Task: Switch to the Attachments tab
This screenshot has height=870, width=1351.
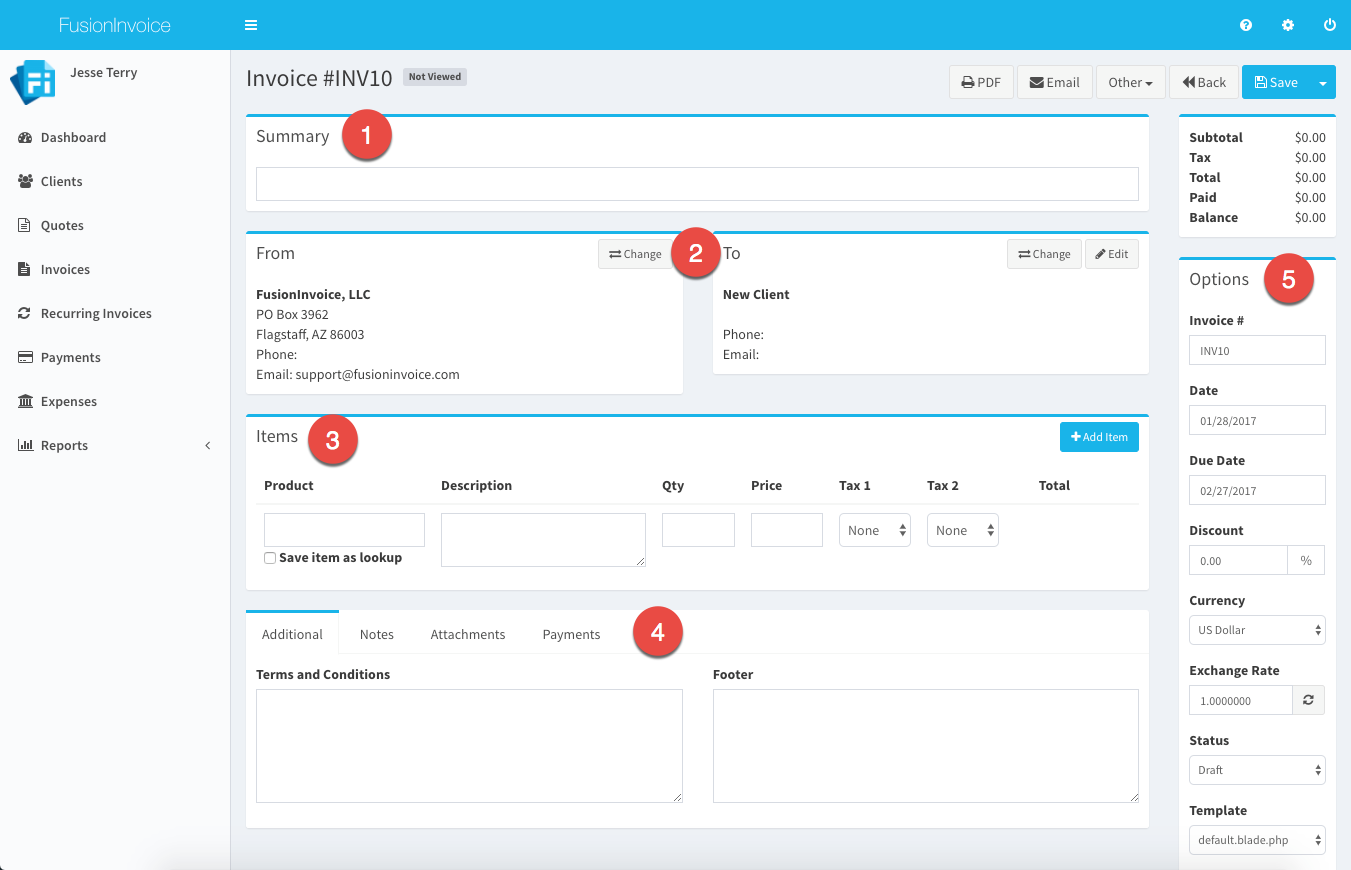Action: point(468,634)
